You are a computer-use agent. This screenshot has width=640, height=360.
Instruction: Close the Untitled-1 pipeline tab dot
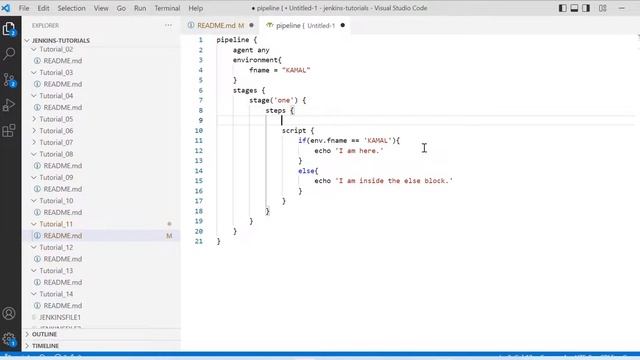342,25
